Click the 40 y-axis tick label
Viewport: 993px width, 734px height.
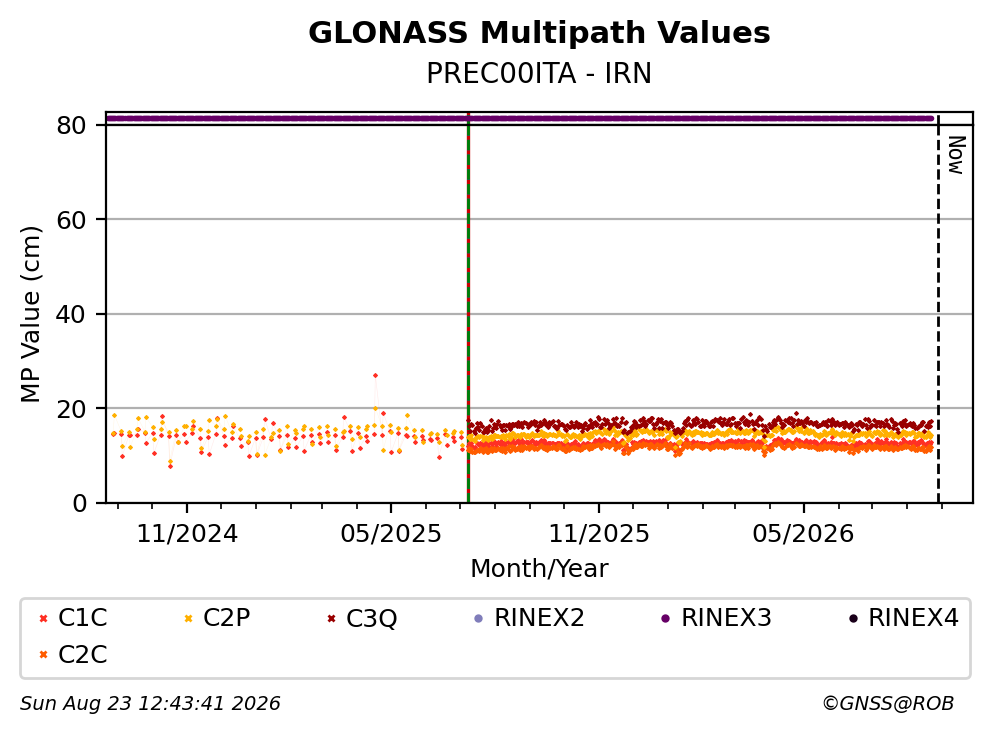click(x=71, y=314)
